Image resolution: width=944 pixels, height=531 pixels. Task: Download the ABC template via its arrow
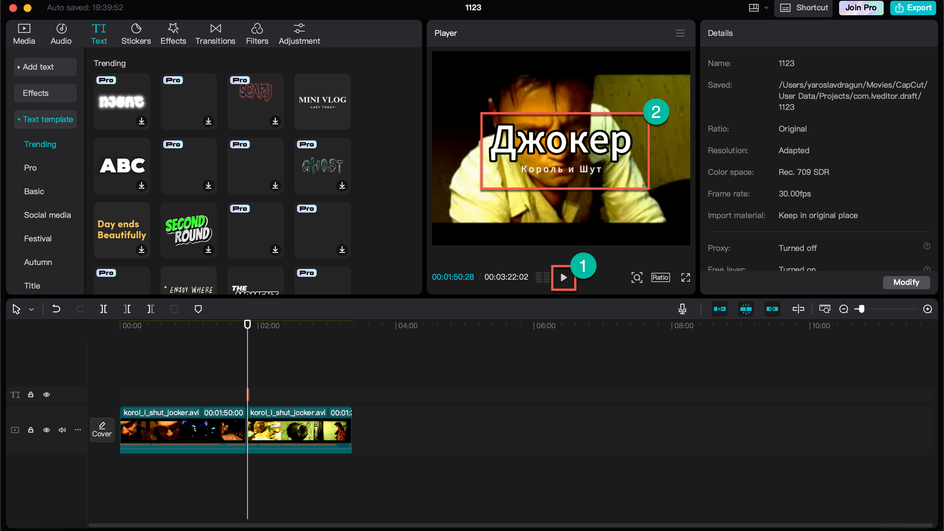[141, 185]
